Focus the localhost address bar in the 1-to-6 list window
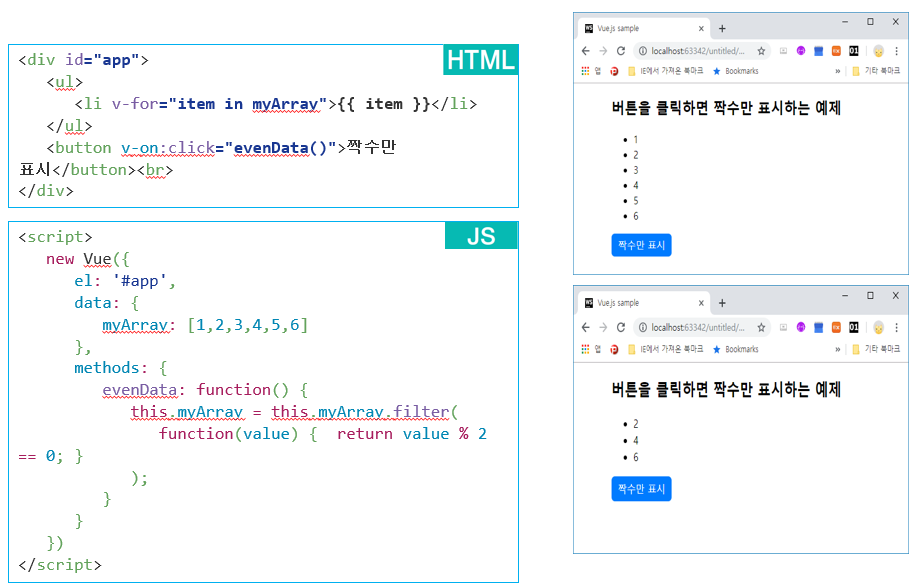 point(701,51)
